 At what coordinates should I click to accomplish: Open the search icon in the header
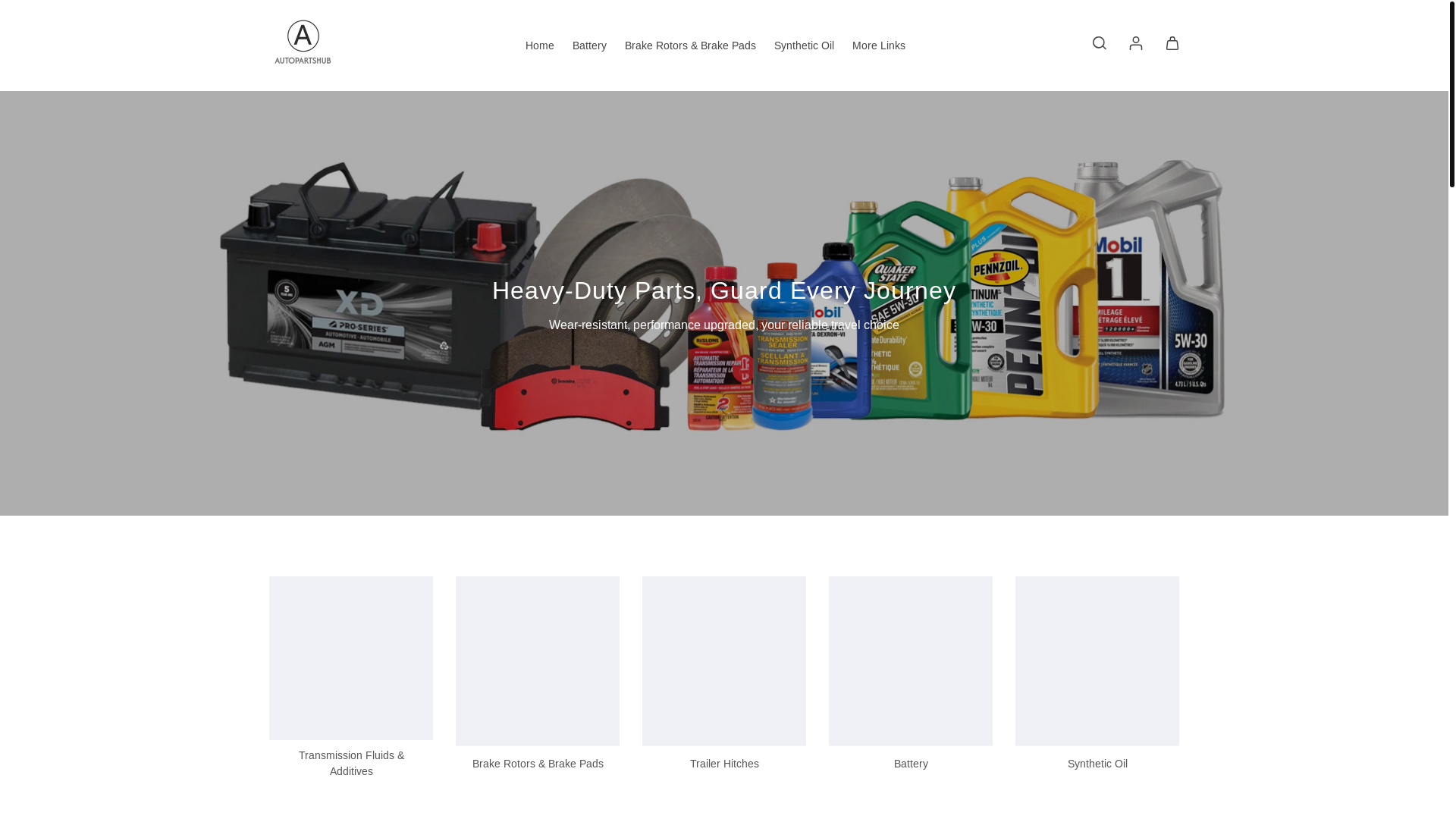[1099, 43]
